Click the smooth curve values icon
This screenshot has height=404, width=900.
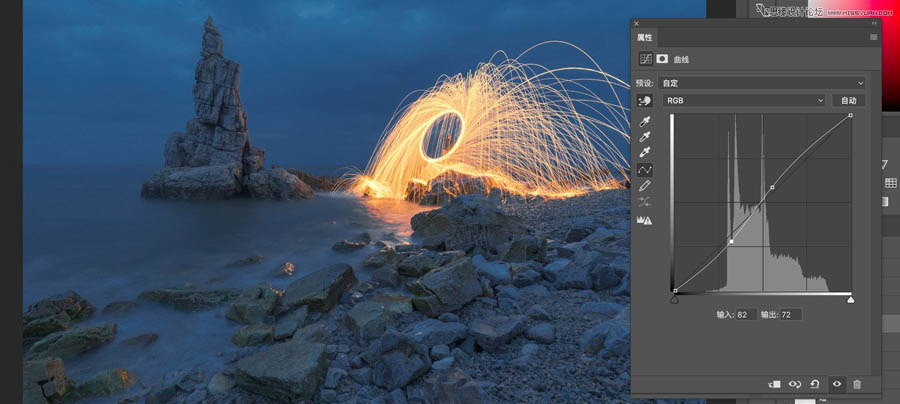tap(645, 202)
